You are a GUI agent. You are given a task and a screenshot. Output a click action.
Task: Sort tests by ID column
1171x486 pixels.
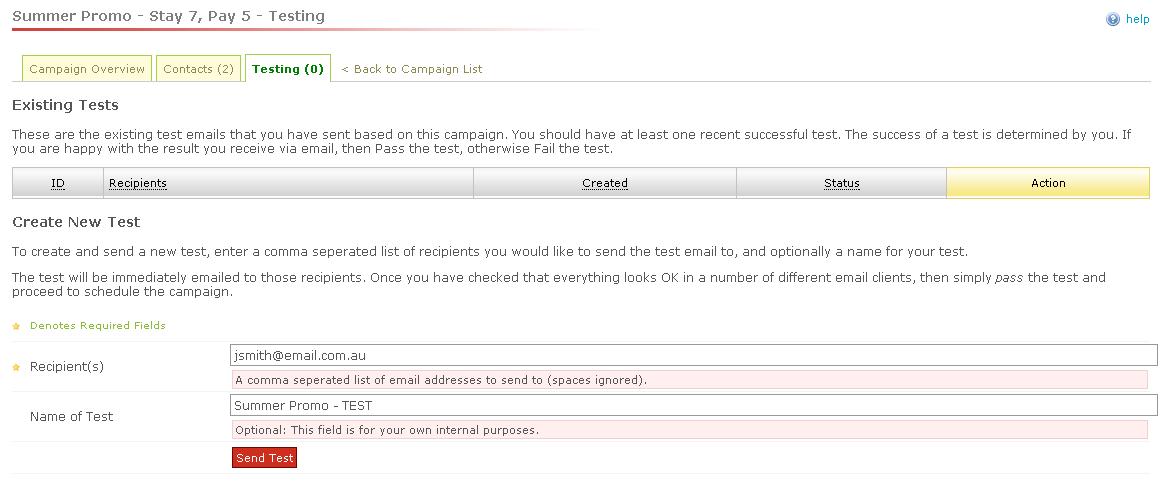coord(58,183)
